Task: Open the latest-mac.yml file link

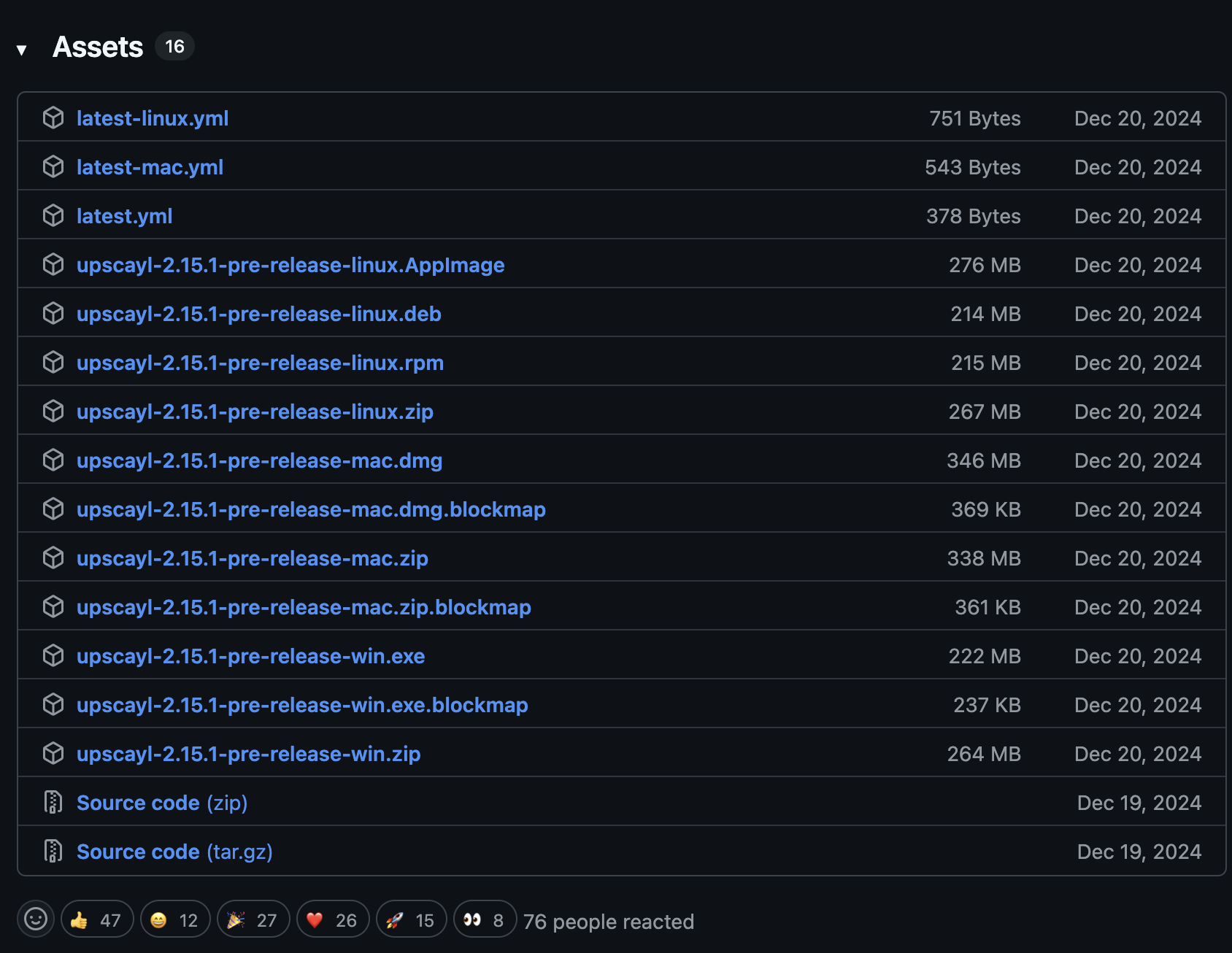Action: click(150, 167)
